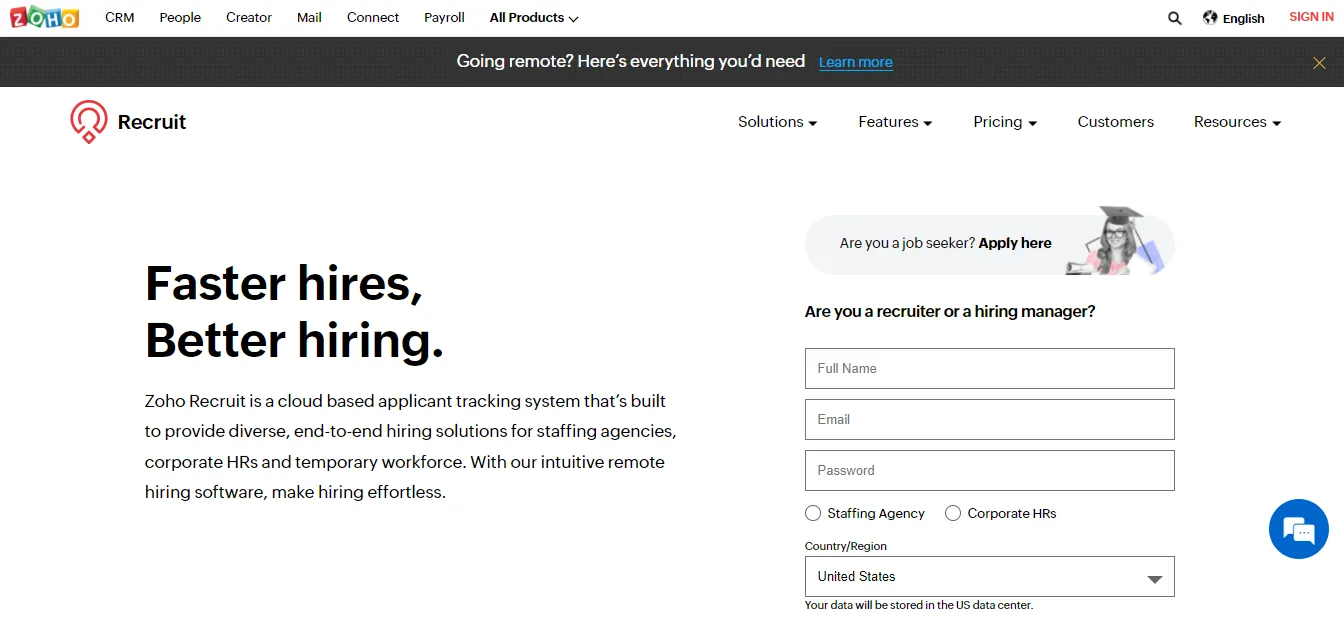Click the Zoho logo icon
Image resolution: width=1344 pixels, height=623 pixels.
44,17
